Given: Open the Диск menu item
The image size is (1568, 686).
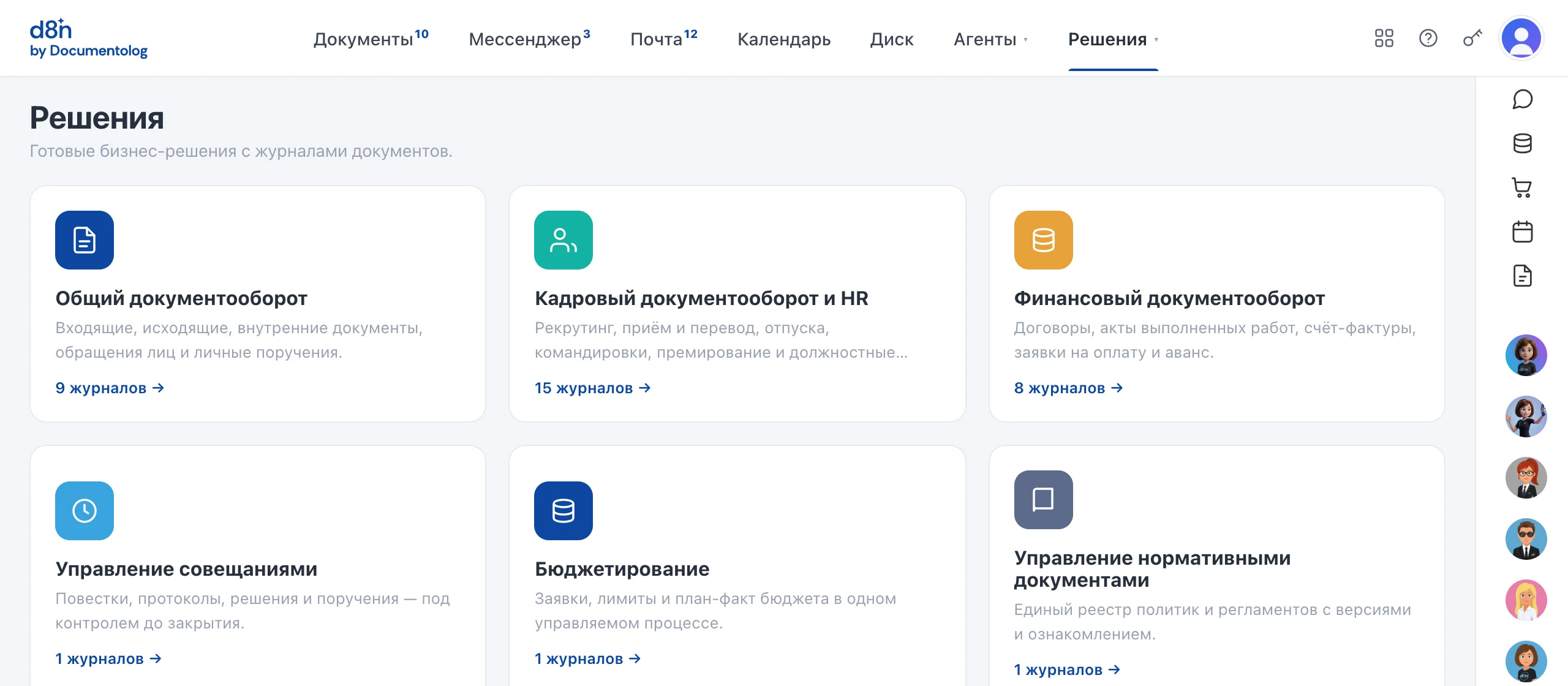Looking at the screenshot, I should pyautogui.click(x=892, y=39).
